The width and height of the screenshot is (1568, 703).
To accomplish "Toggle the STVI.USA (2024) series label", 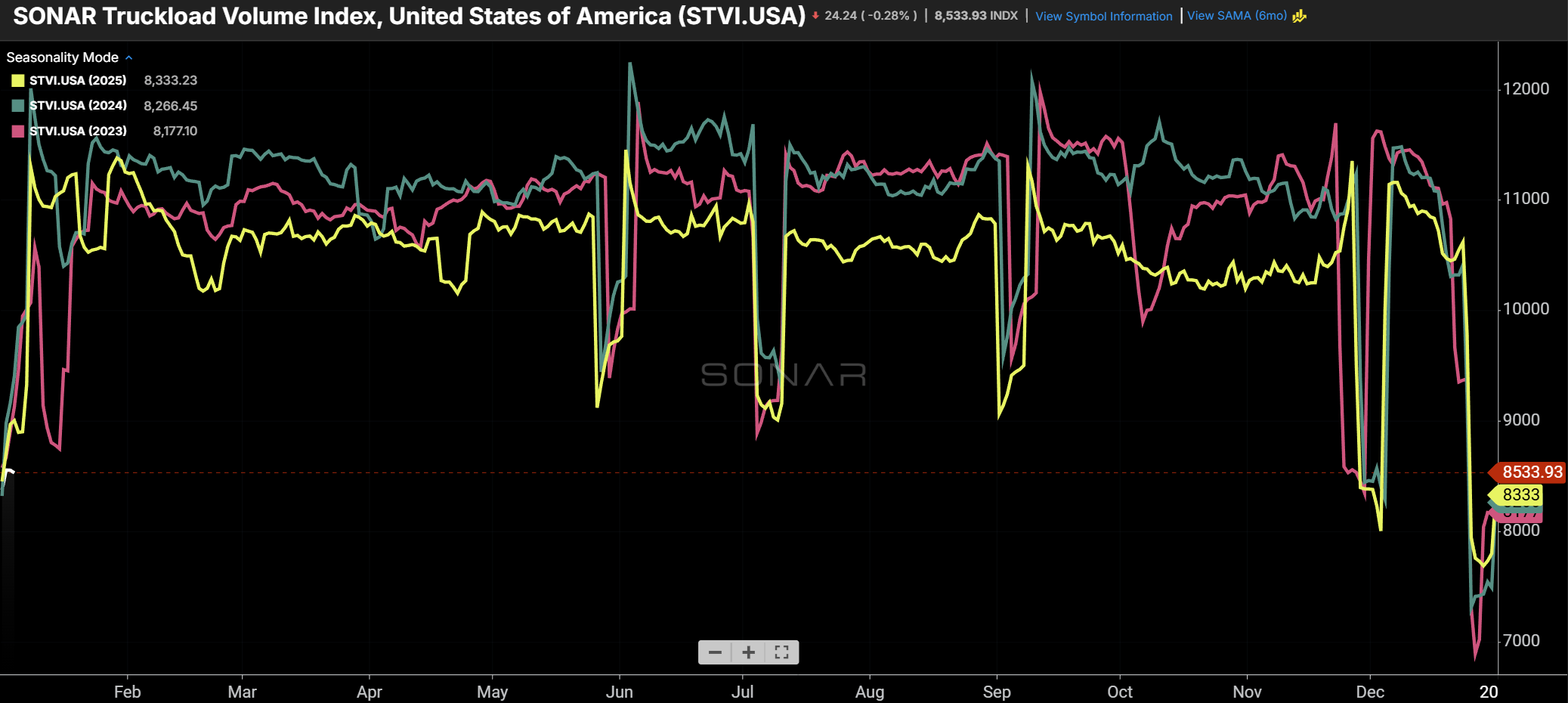I will 78,106.
